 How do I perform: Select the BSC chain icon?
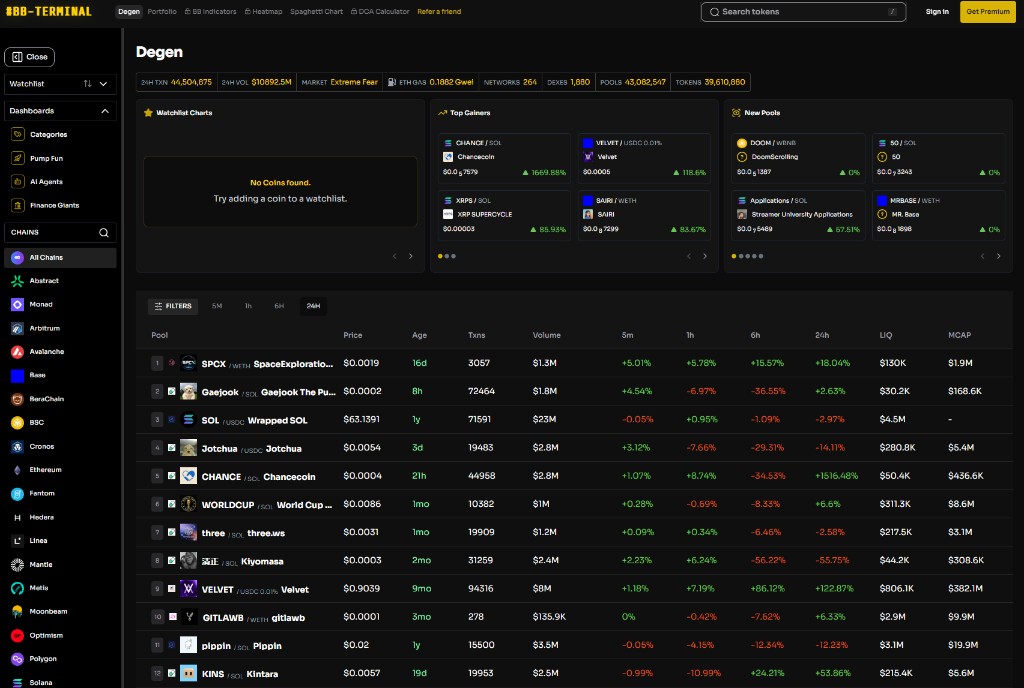click(18, 422)
